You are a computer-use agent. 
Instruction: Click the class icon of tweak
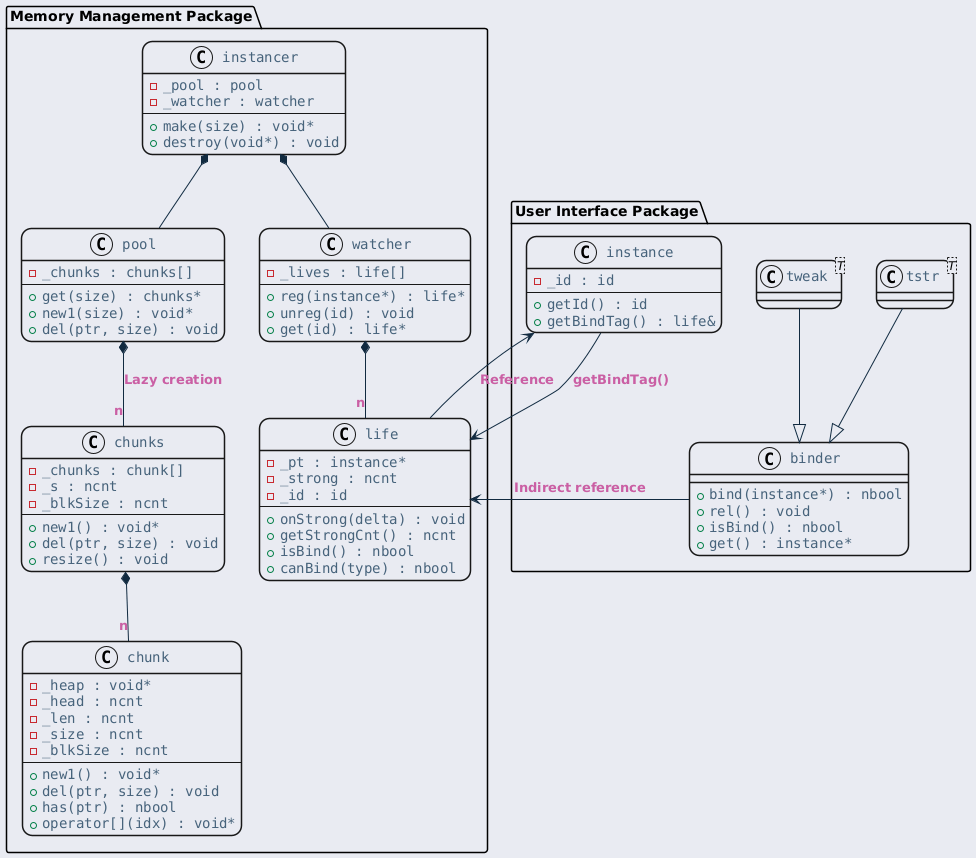(x=771, y=276)
